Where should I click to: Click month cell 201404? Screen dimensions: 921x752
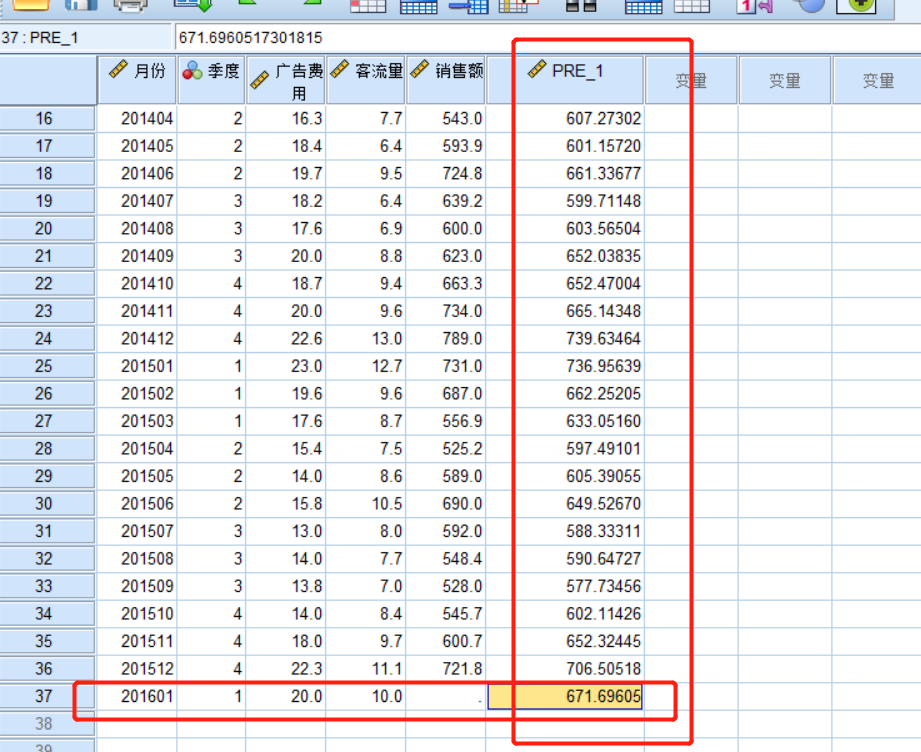coord(137,119)
